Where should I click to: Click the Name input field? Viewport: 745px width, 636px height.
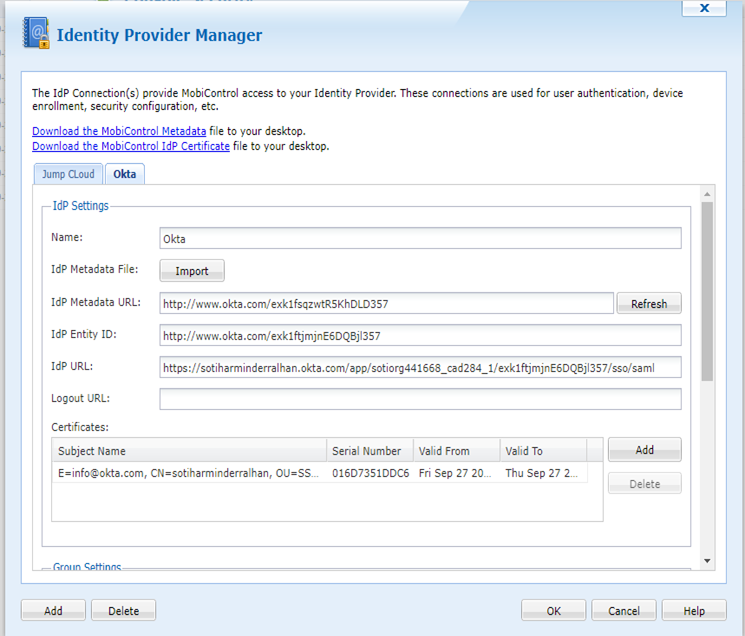(x=420, y=239)
